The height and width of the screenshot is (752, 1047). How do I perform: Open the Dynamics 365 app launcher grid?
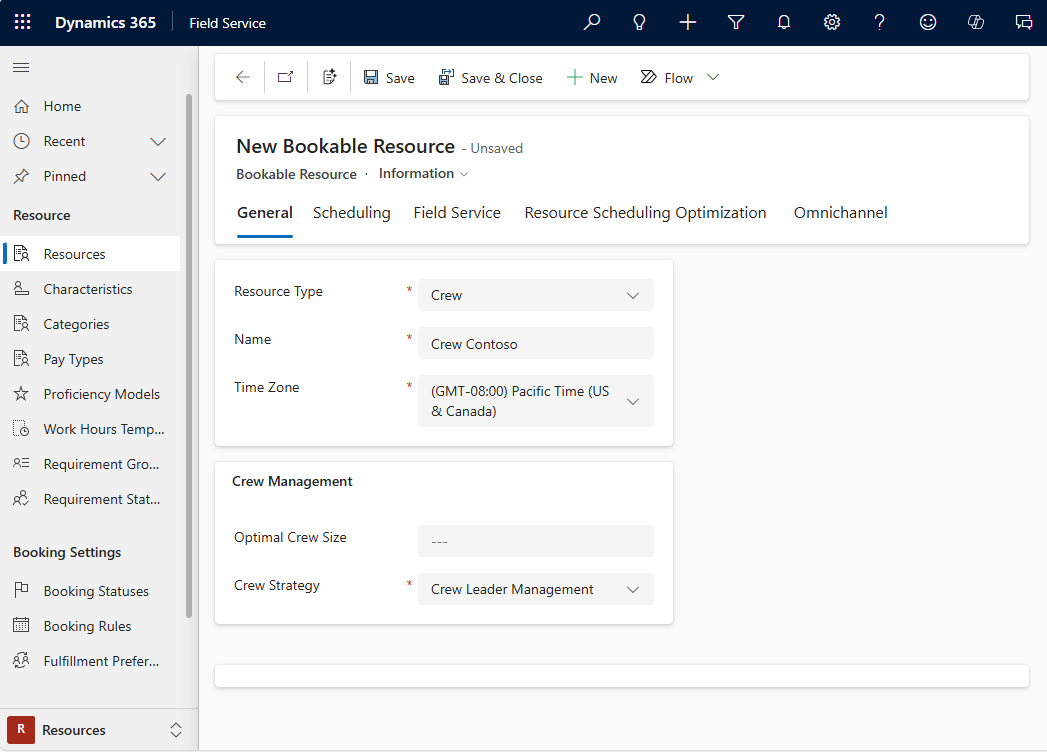click(22, 22)
